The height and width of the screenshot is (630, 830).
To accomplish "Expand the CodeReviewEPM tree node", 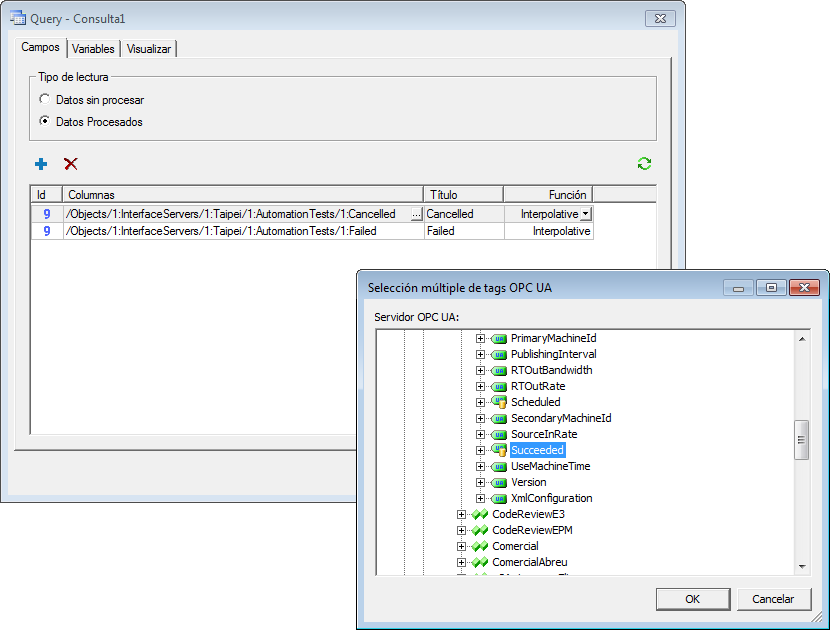I will (x=461, y=530).
